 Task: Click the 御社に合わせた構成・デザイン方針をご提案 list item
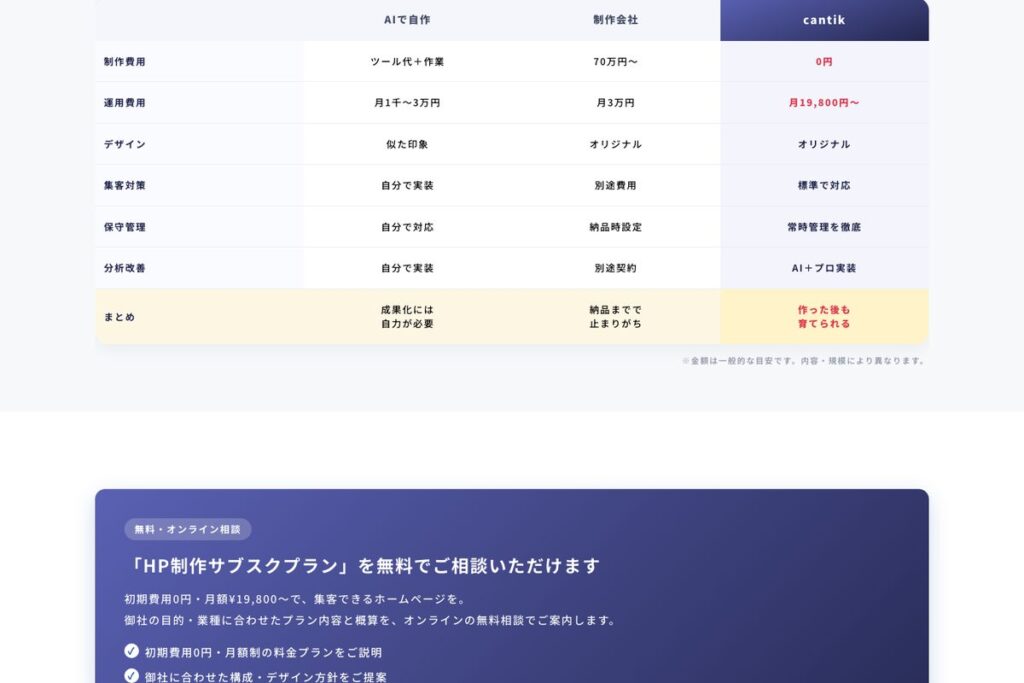255,676
